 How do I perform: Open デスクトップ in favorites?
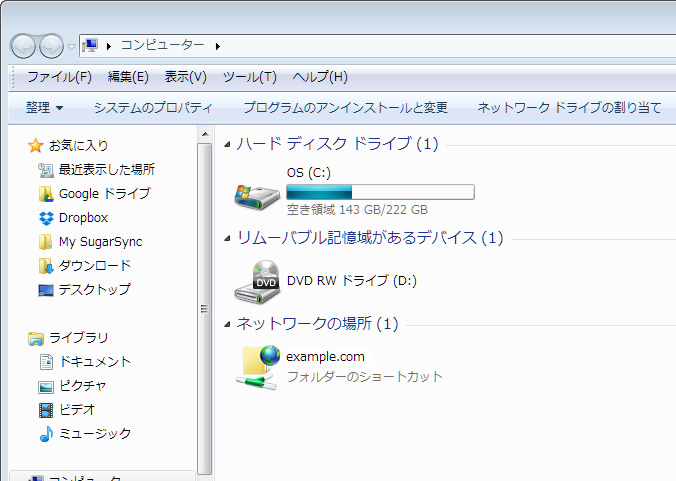tap(94, 290)
